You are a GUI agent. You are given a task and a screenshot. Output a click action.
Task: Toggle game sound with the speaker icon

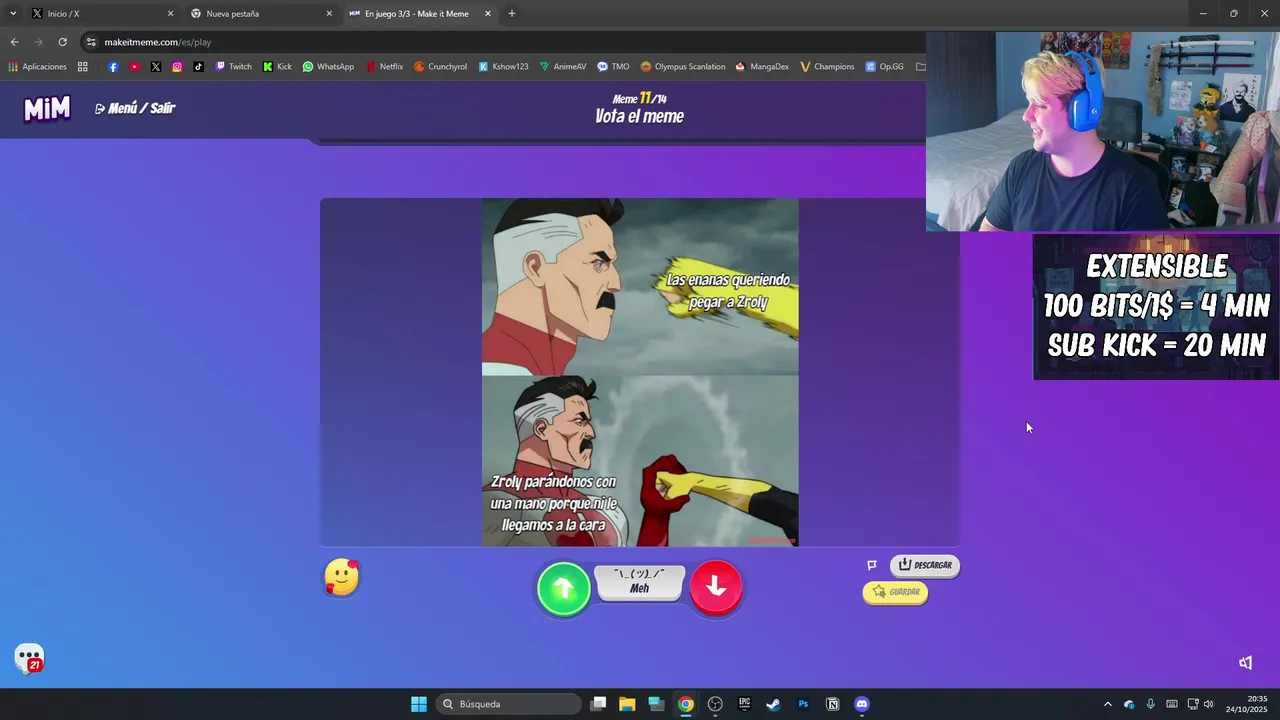1245,662
